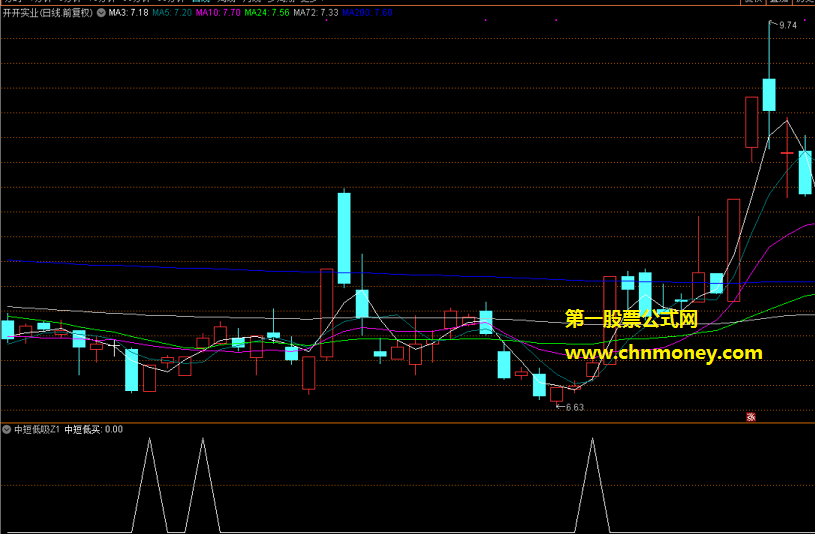The height and width of the screenshot is (534, 815).
Task: Click the 6.63 low price label
Action: (x=574, y=408)
